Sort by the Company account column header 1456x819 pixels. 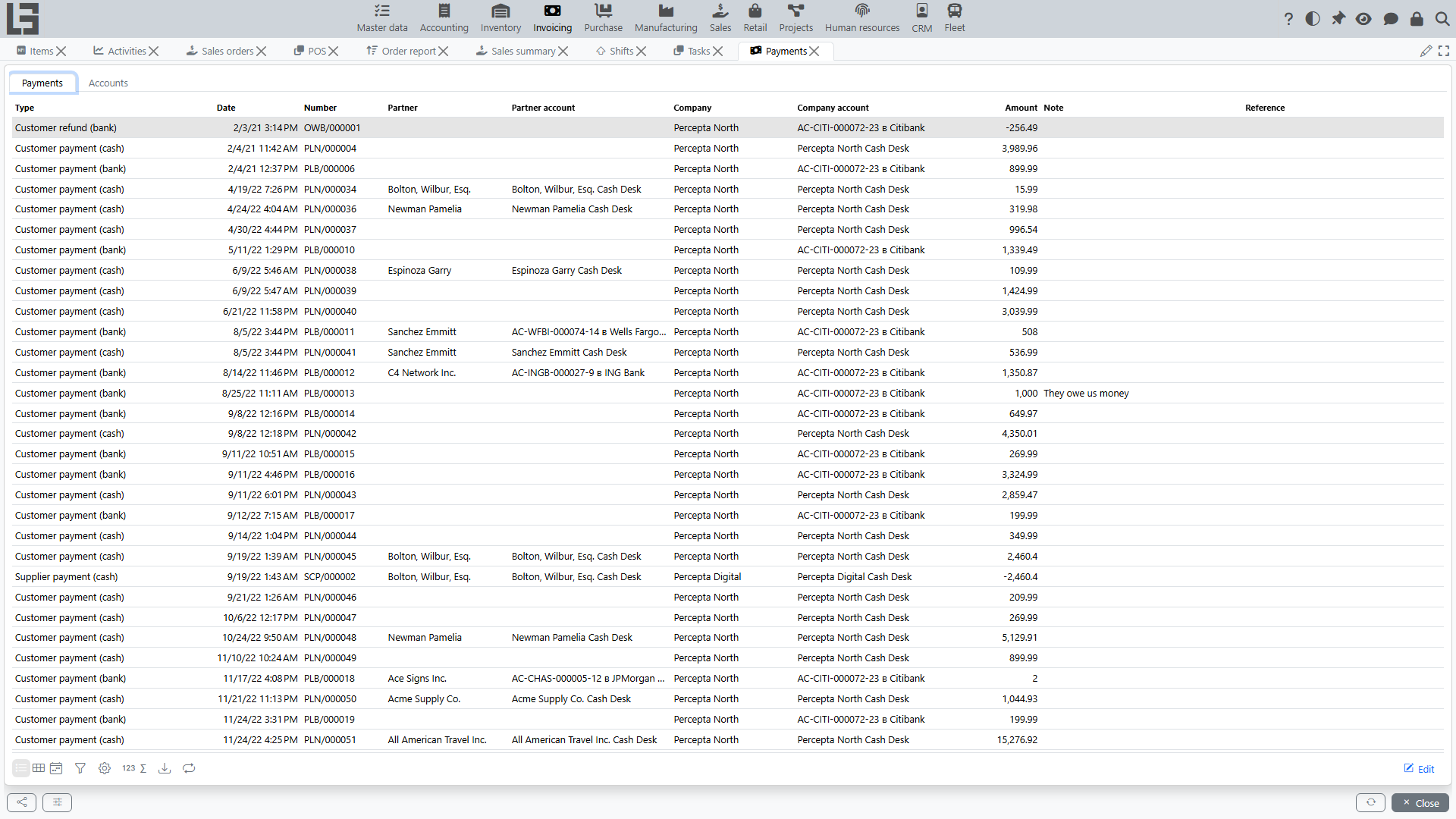[833, 108]
